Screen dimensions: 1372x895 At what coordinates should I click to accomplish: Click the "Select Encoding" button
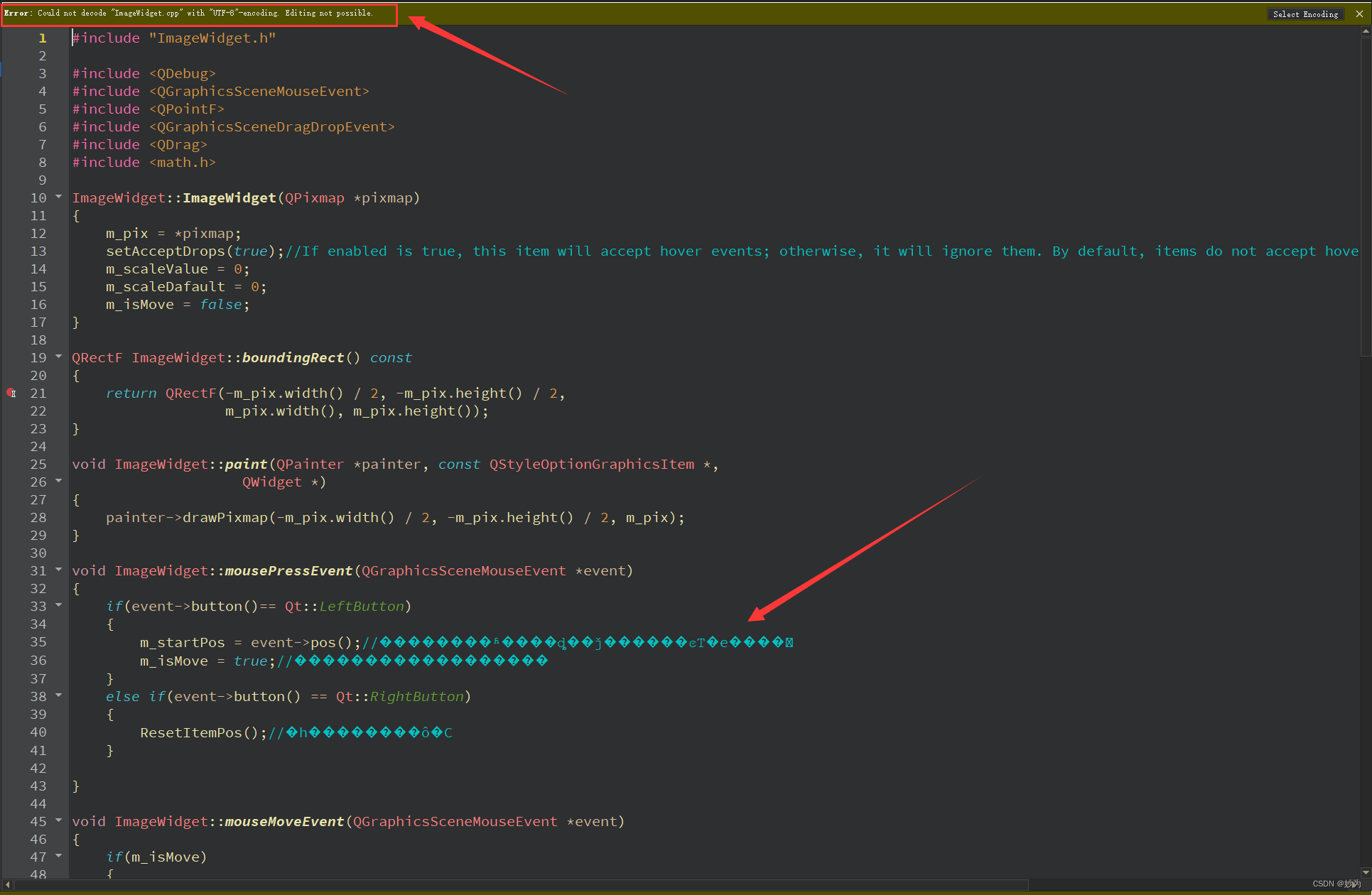point(1306,13)
